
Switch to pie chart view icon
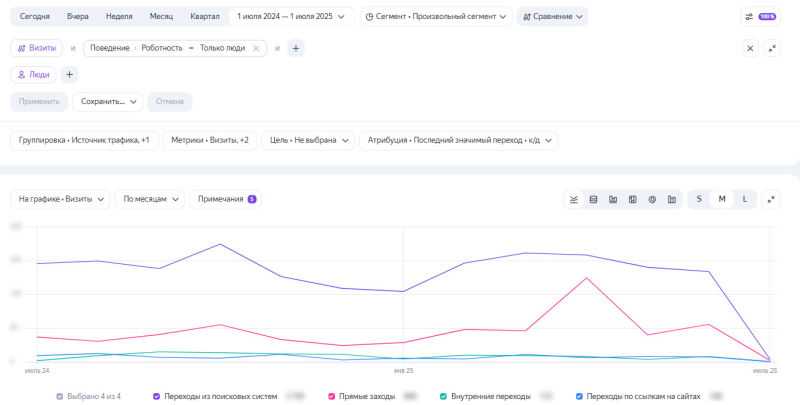click(652, 199)
